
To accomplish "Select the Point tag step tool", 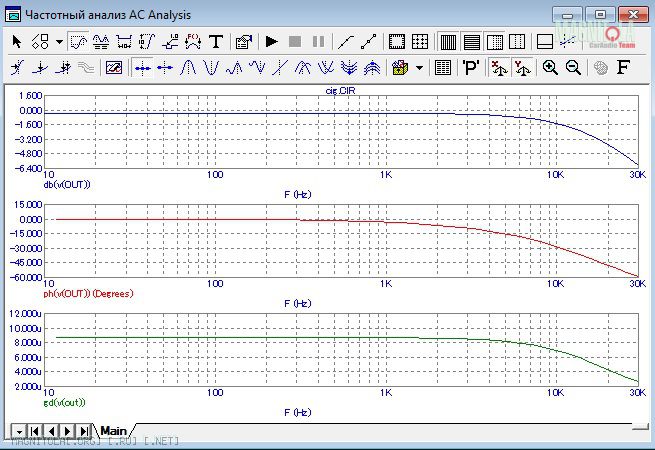I will (170, 42).
